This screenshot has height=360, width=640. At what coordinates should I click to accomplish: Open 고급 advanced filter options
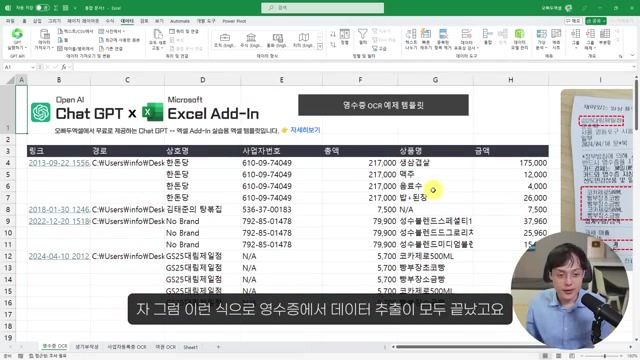click(380, 49)
